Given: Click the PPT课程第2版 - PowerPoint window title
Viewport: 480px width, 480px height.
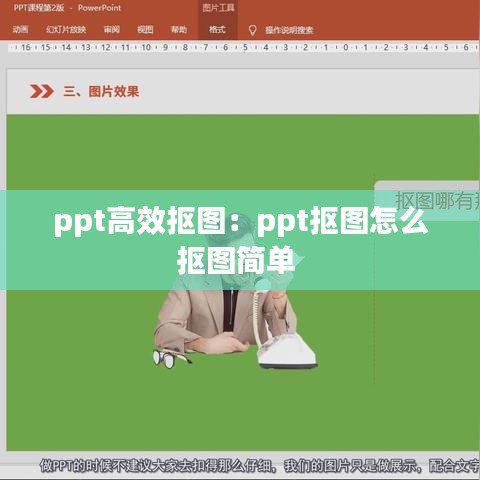Looking at the screenshot, I should click(67, 8).
